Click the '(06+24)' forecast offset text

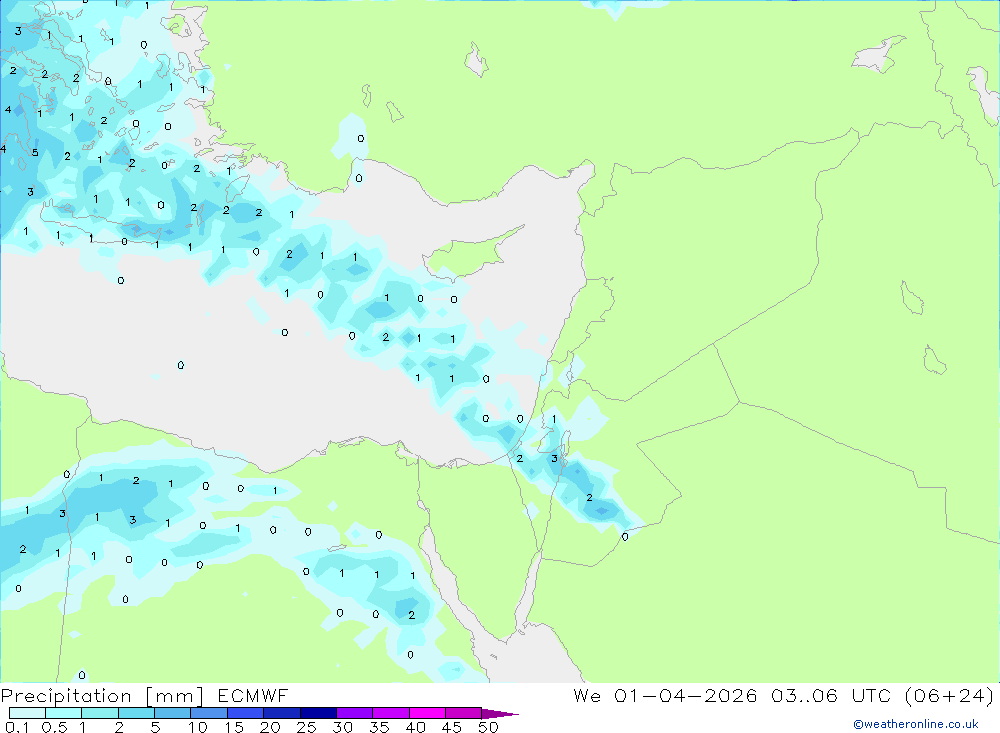(x=950, y=695)
